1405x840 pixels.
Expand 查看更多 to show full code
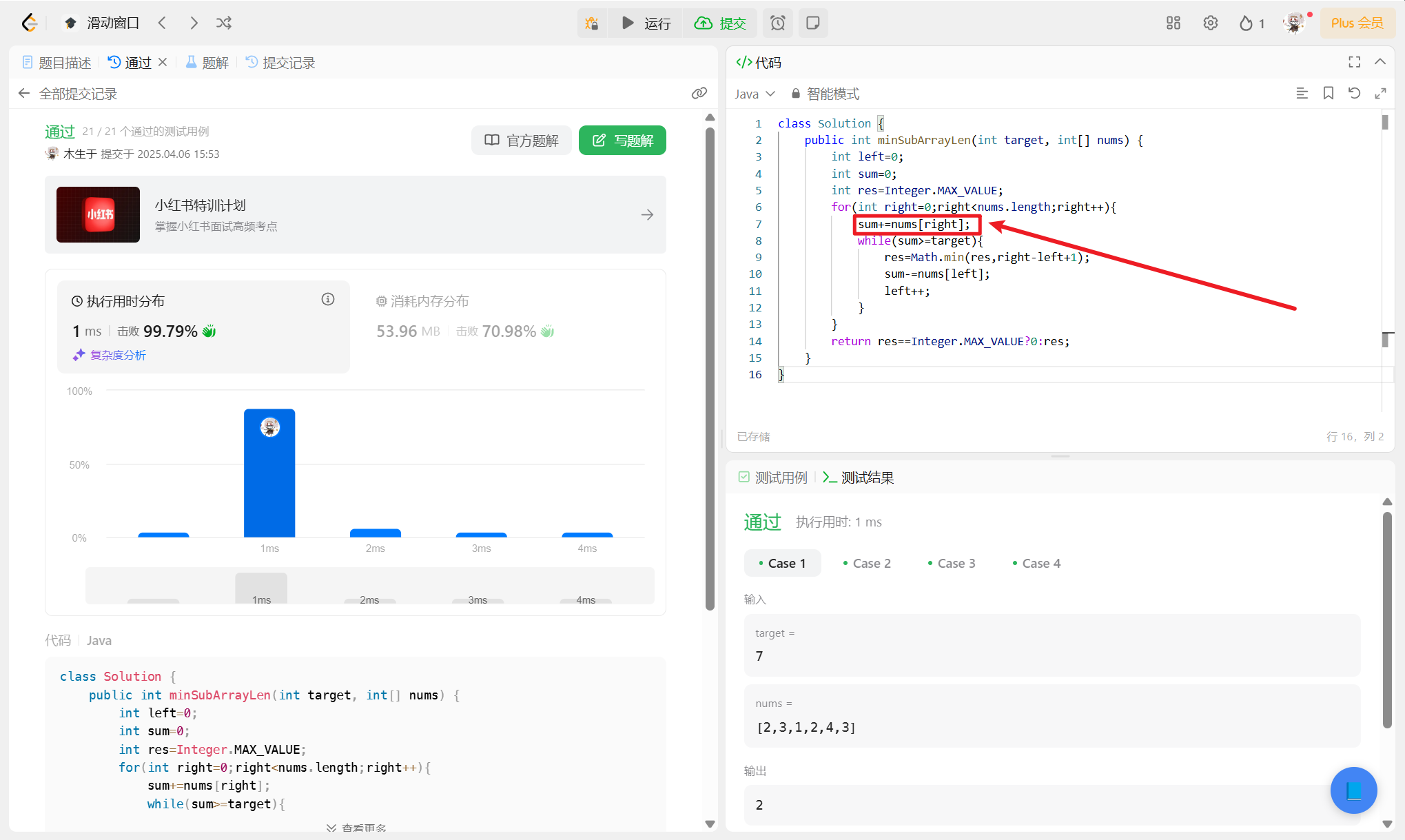click(357, 827)
